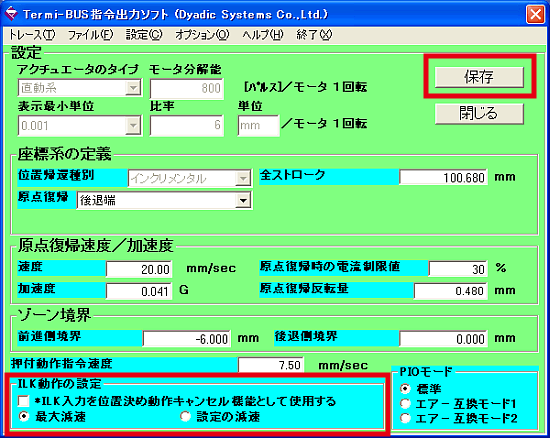Close the window with the red X button
550x438 pixels.
point(535,14)
